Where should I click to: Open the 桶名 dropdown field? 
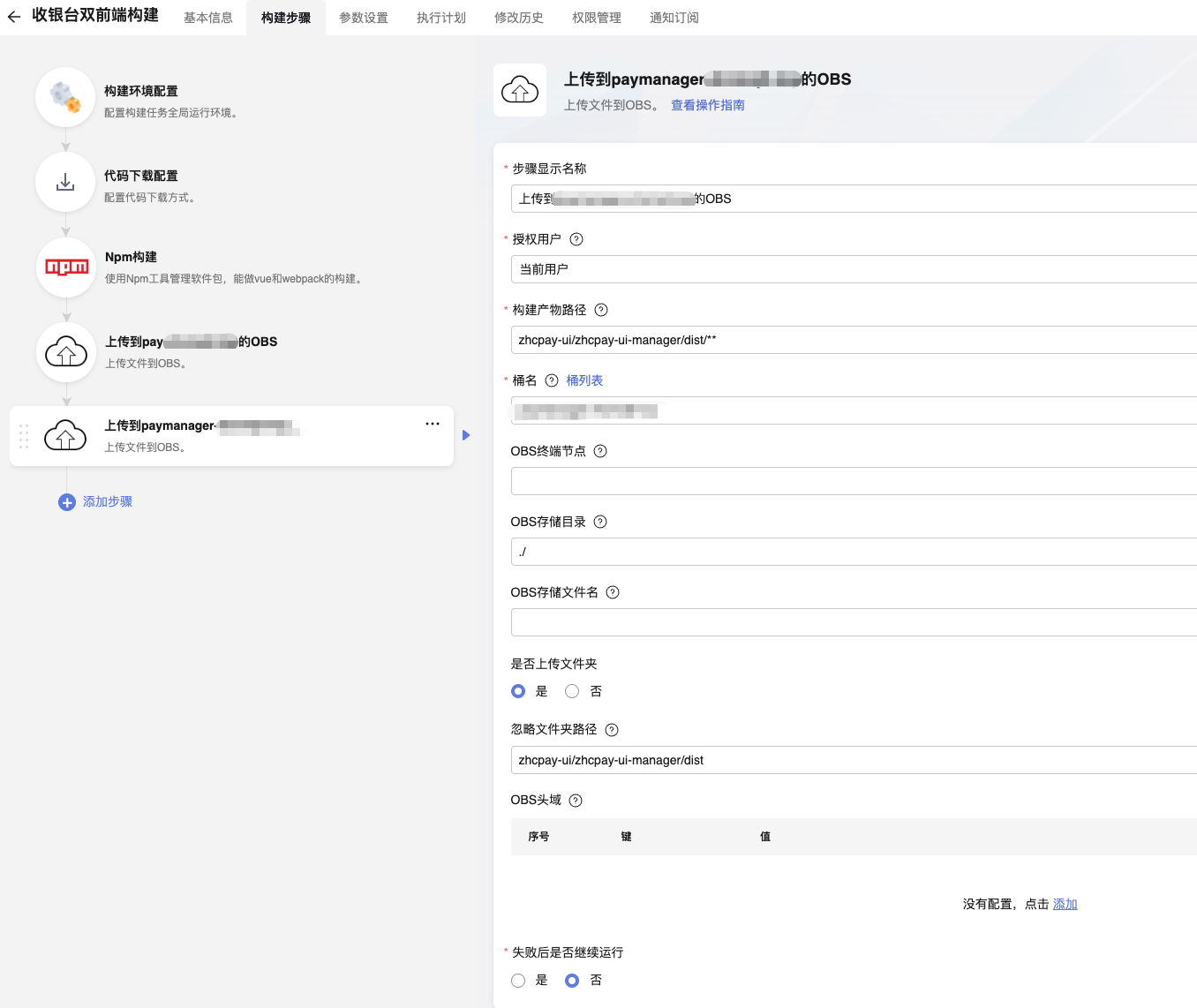coord(854,410)
